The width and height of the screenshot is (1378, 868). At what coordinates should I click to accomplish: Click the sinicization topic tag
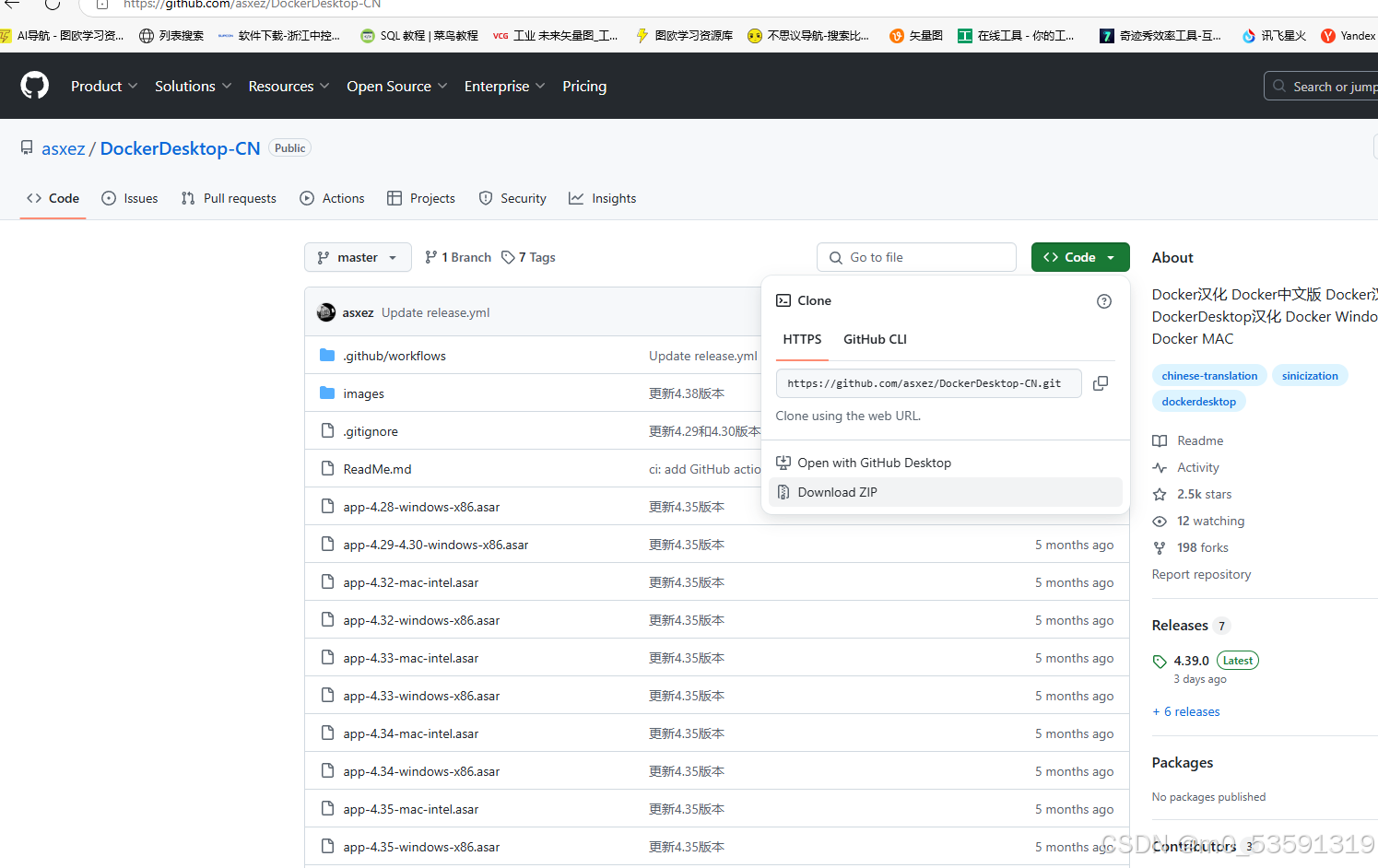1310,376
